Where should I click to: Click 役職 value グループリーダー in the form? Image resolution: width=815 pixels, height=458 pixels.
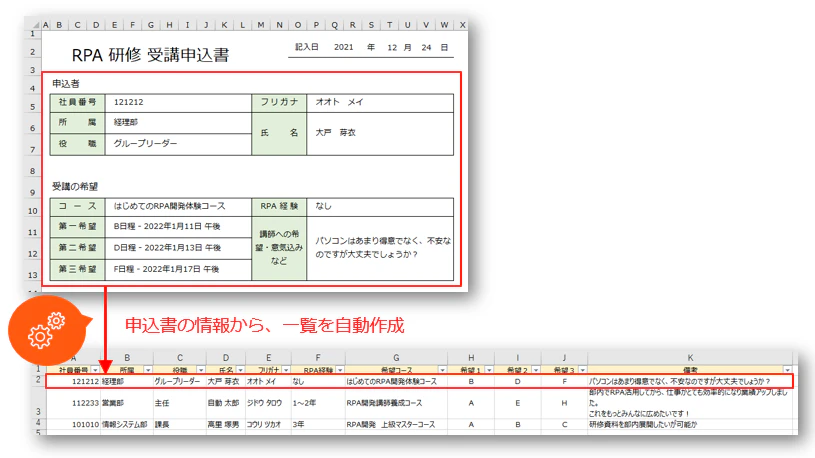point(146,143)
